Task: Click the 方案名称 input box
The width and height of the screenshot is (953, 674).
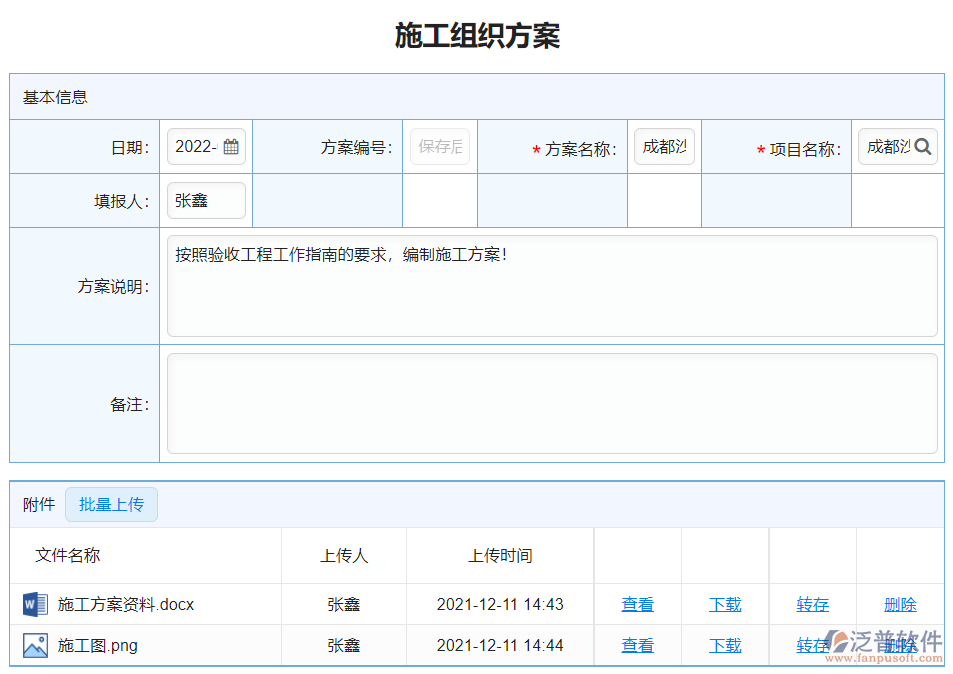Action: pyautogui.click(x=664, y=146)
